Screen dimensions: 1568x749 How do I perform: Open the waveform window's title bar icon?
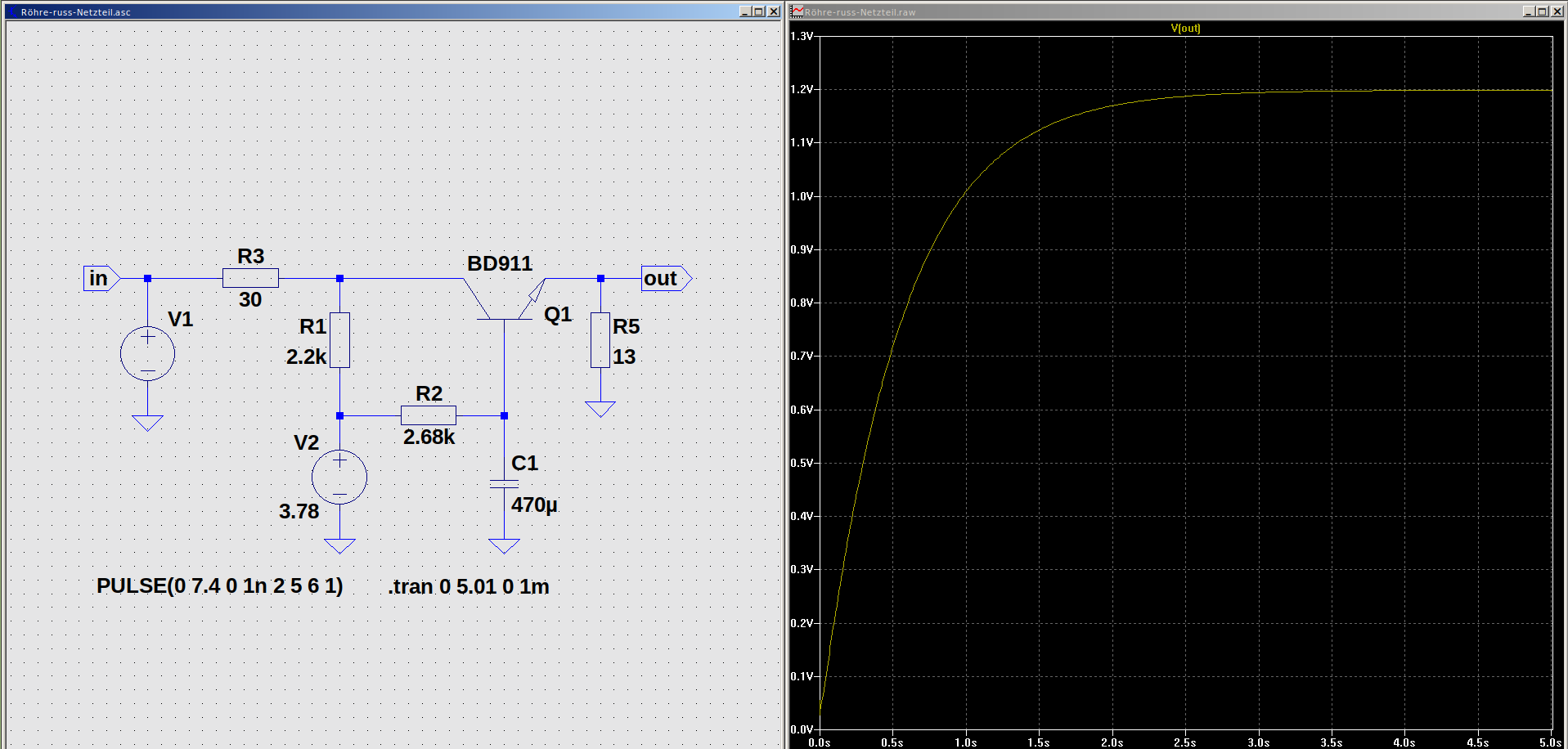(x=797, y=11)
